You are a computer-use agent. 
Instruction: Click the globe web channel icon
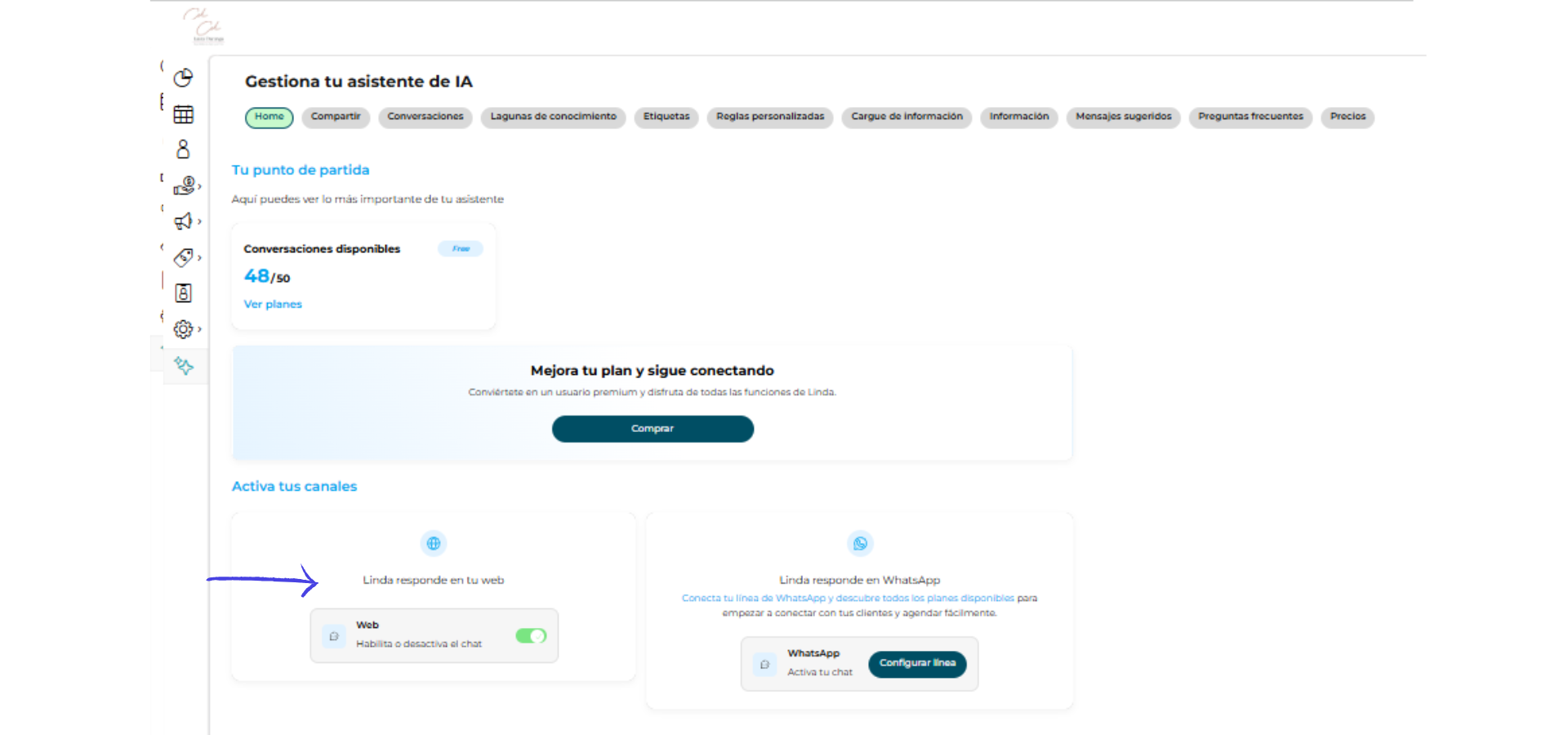[434, 543]
